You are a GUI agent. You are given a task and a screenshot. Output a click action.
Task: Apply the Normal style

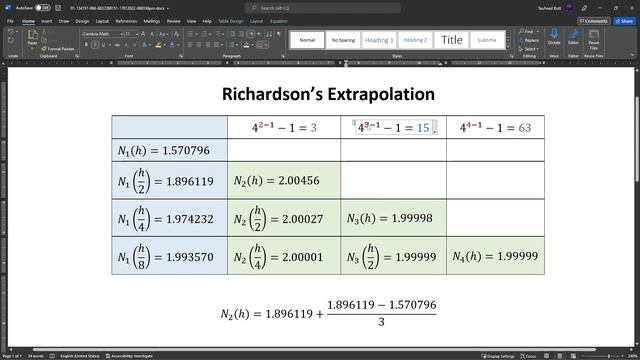(x=307, y=40)
